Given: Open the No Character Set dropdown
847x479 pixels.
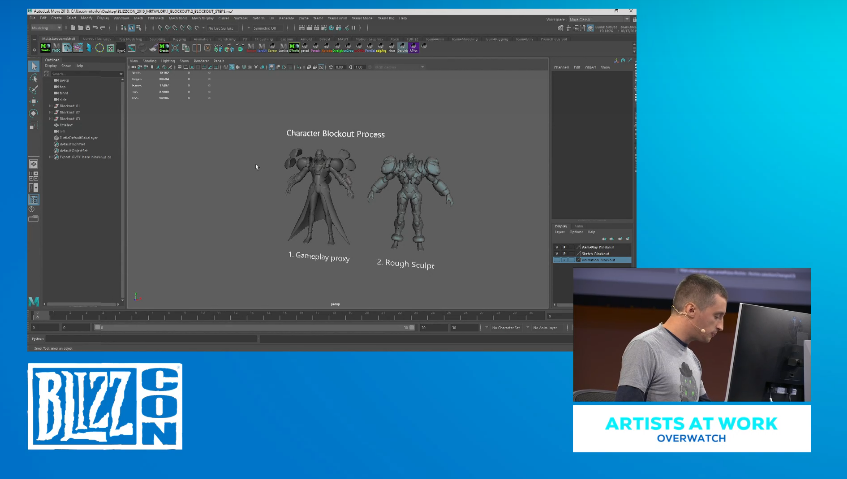Looking at the screenshot, I should pyautogui.click(x=505, y=327).
